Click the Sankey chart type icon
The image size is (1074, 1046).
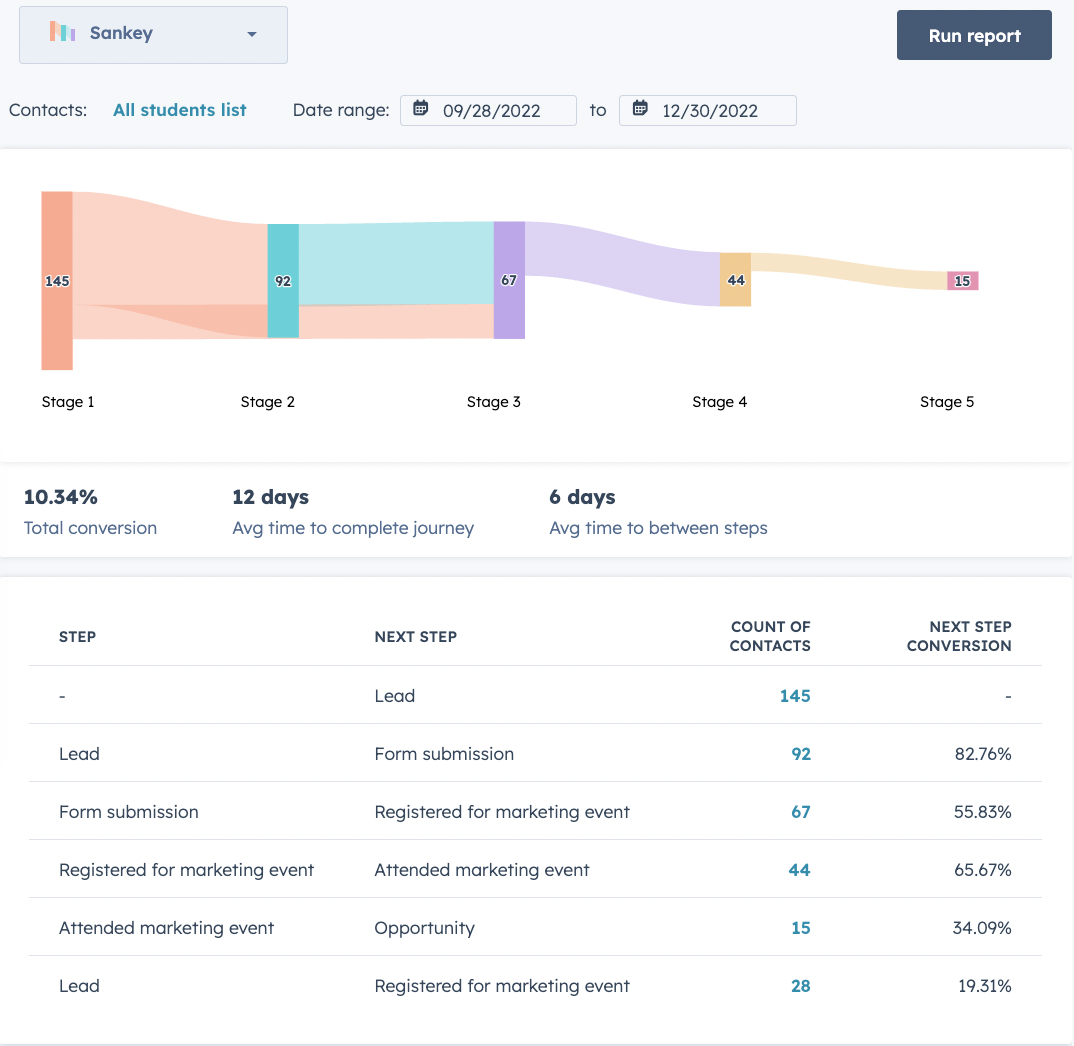[62, 32]
